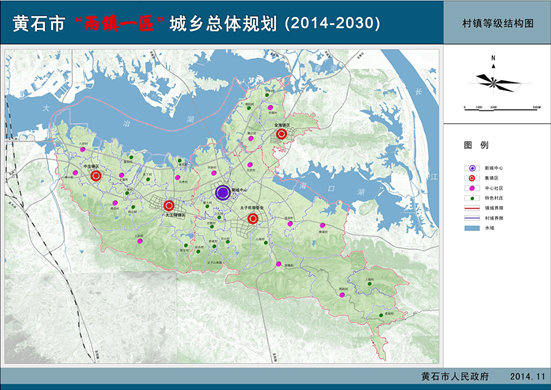
Task: Click the green 特色村庄 legend dot
Action: [x=472, y=198]
